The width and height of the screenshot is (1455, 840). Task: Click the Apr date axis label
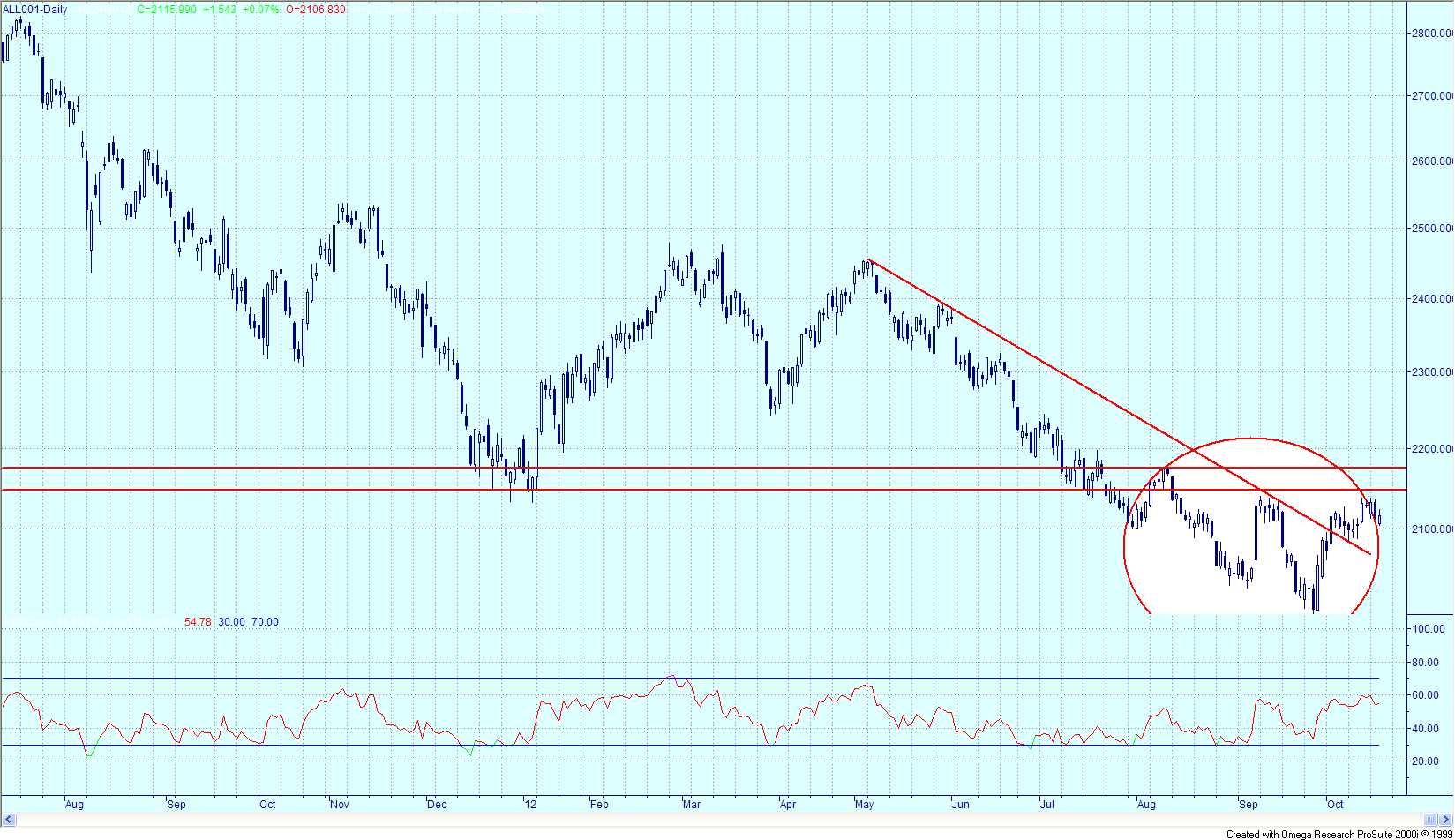click(788, 805)
